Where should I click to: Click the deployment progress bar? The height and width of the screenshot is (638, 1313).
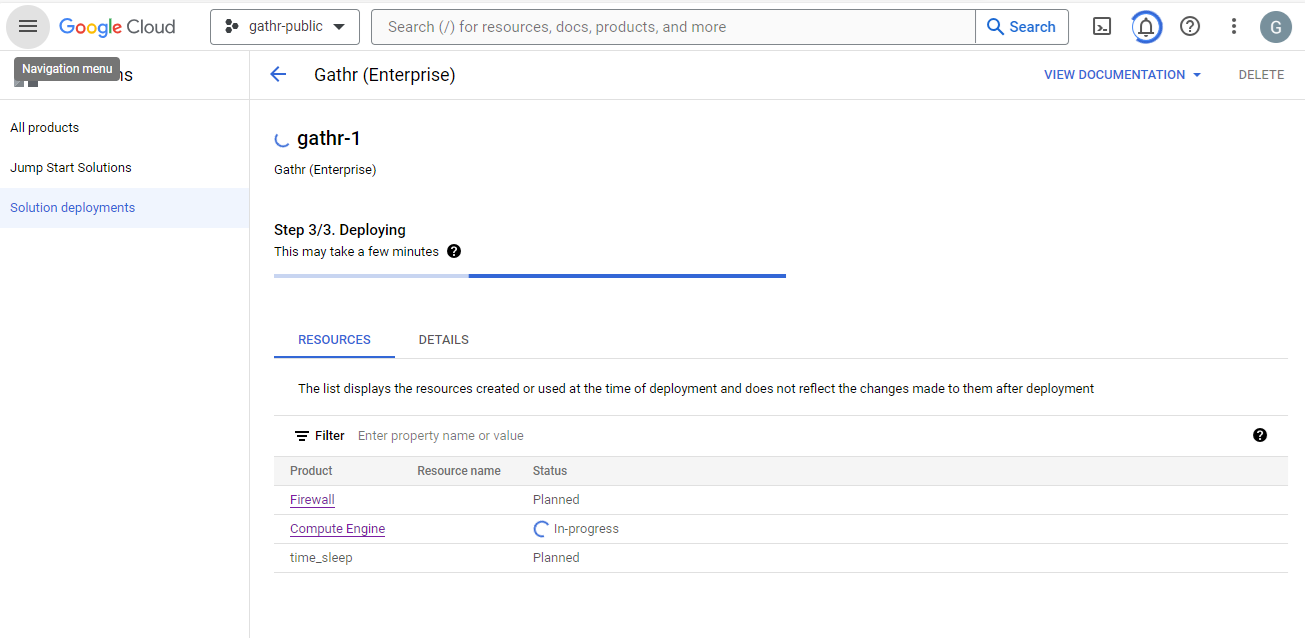(530, 275)
